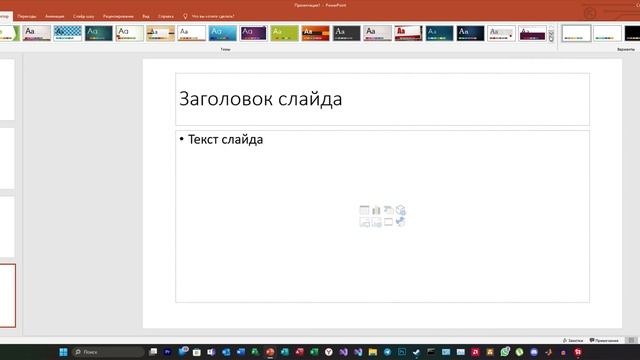This screenshot has width=640, height=360.
Task: Apply the purple theme
Action: click(253, 33)
